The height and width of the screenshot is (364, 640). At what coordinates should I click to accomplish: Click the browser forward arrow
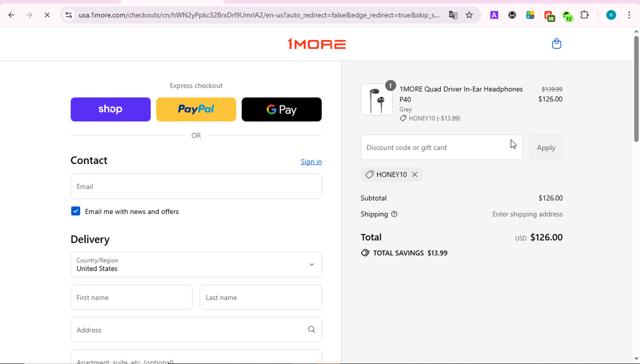[x=29, y=15]
